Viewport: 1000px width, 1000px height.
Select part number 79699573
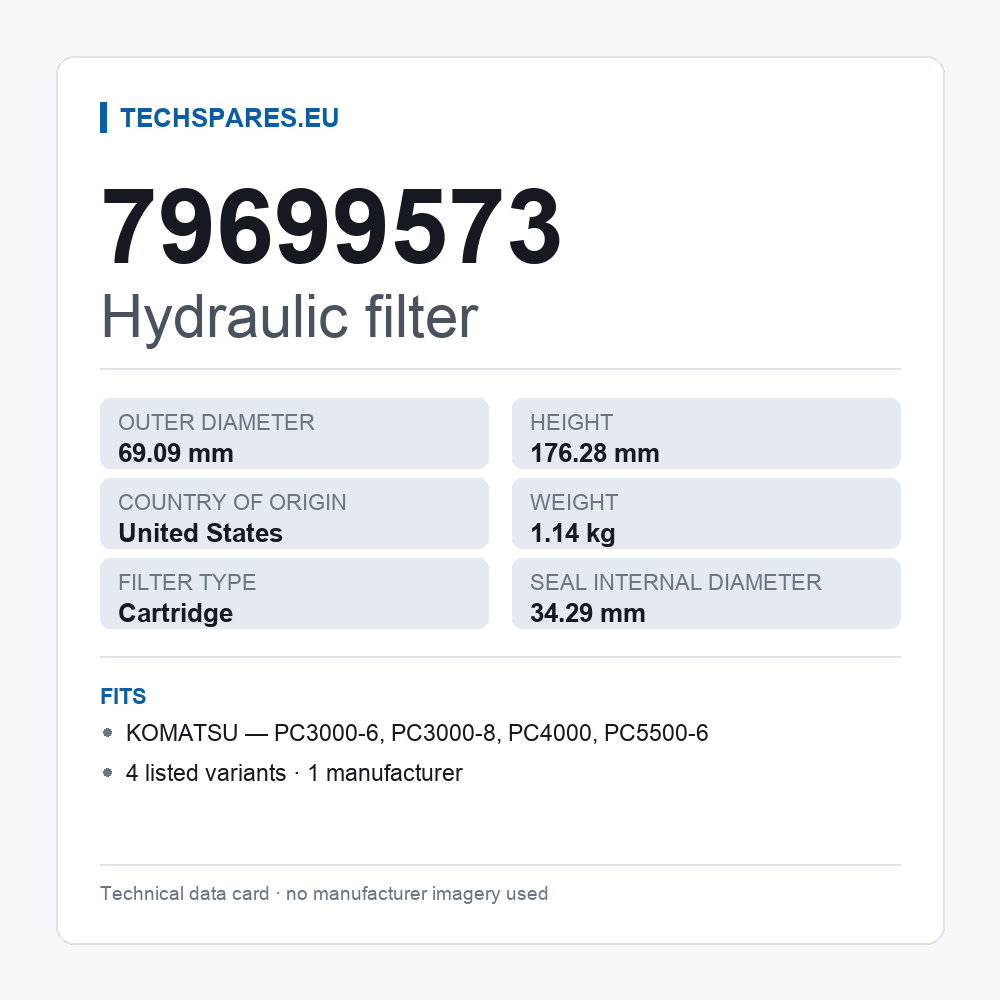tap(331, 226)
